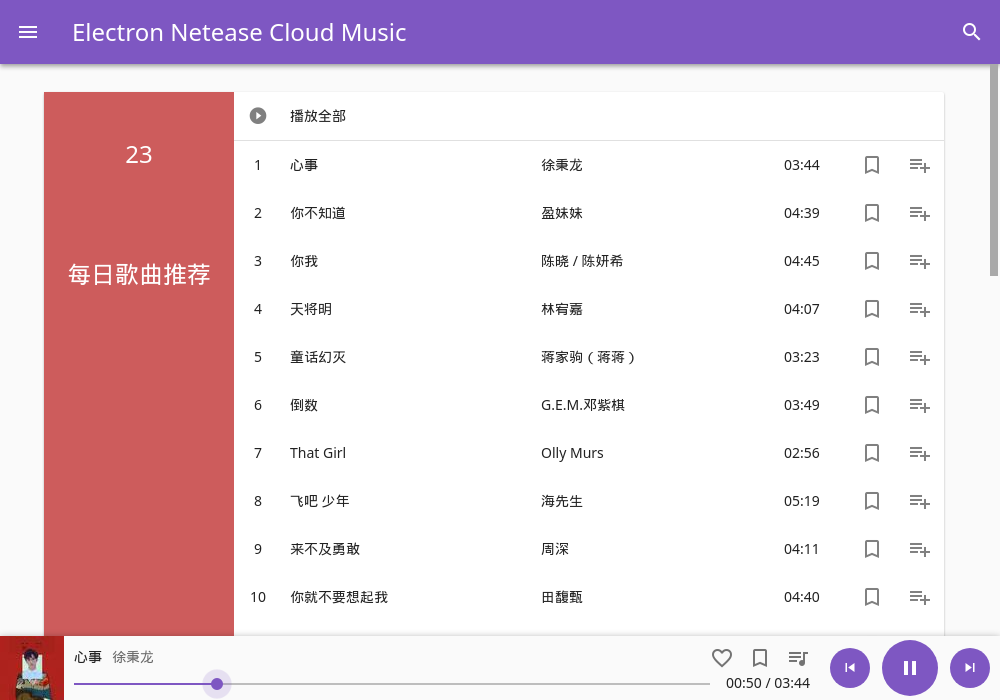Click artist name 海先生
This screenshot has height=700, width=1000.
[x=561, y=501]
